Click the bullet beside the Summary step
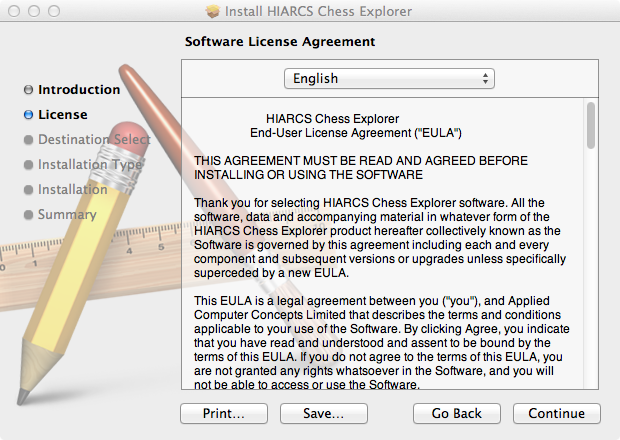Screen dimensions: 620x440 (29, 215)
